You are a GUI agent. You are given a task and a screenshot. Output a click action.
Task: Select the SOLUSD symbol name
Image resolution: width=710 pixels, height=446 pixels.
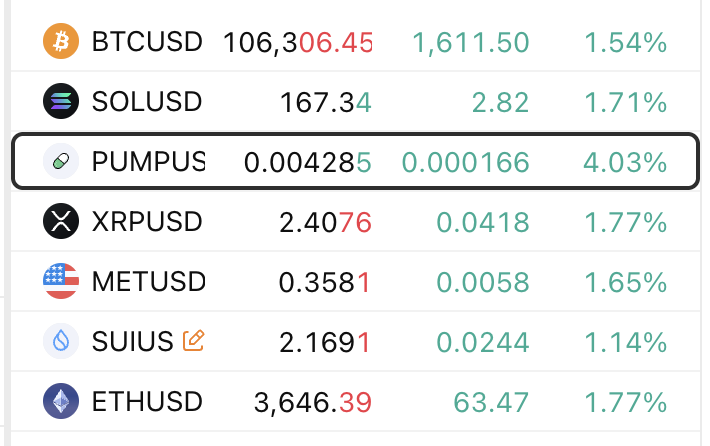coord(146,102)
